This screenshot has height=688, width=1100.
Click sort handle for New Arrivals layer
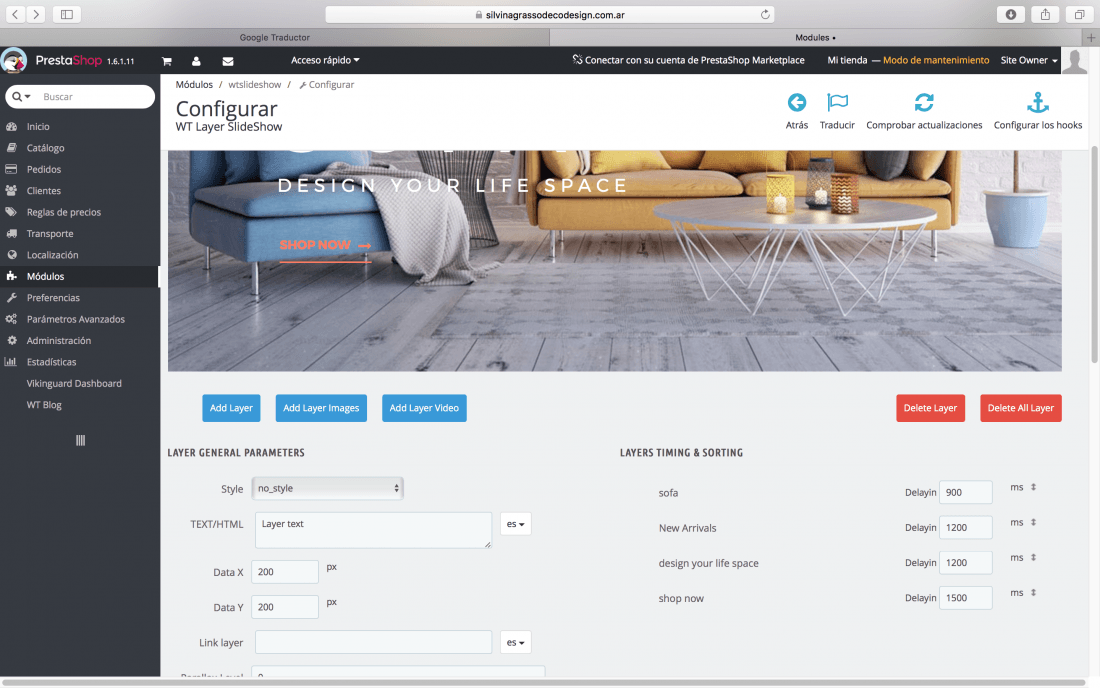coord(1033,522)
